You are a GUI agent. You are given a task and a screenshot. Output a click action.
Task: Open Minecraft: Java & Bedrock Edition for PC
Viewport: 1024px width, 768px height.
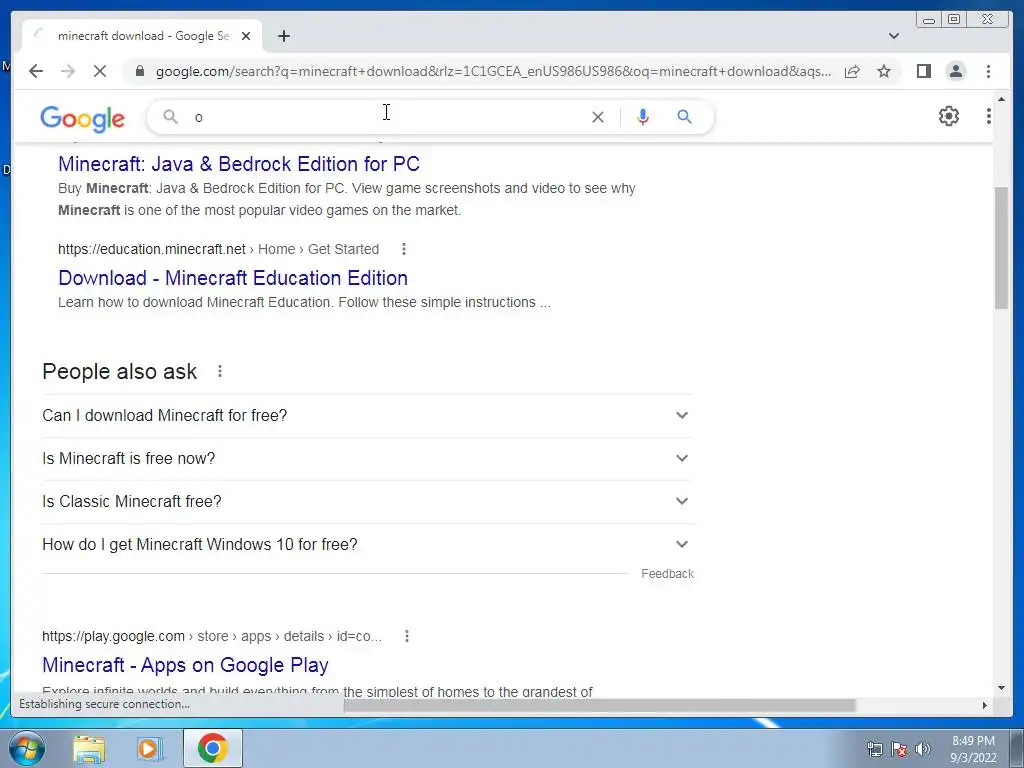coord(239,164)
